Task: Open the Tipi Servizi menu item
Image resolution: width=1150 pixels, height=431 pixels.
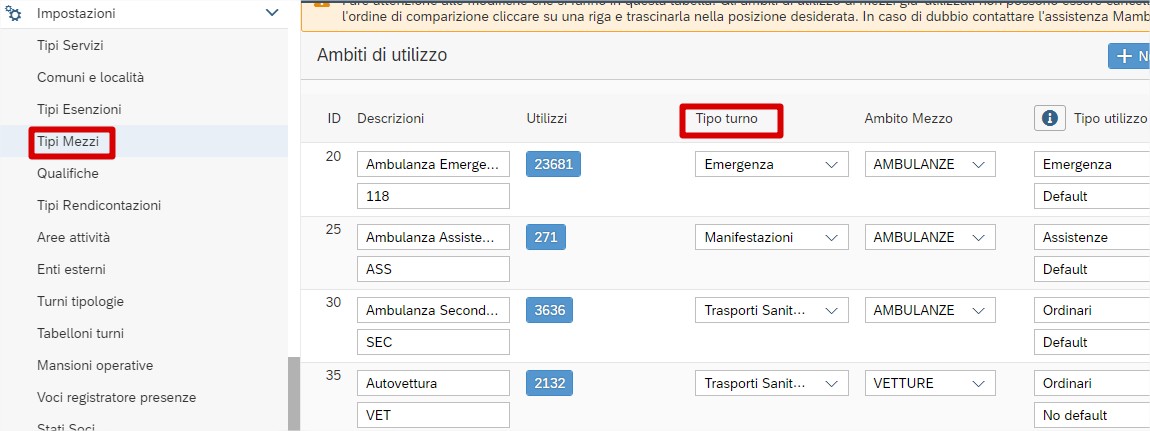Action: [70, 45]
